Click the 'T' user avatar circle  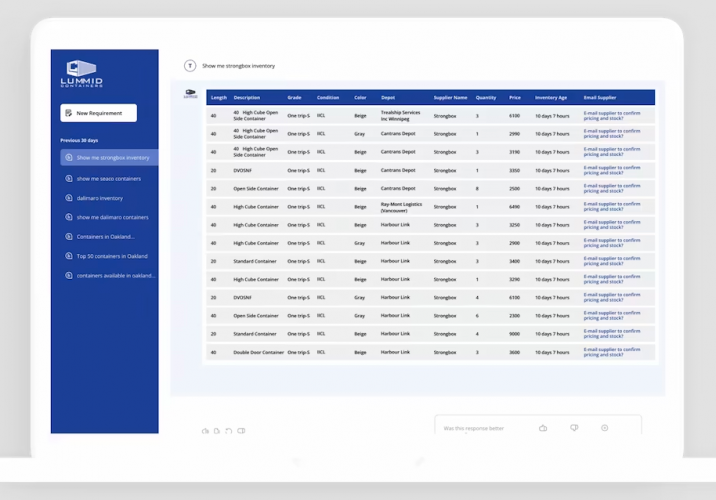tap(190, 66)
